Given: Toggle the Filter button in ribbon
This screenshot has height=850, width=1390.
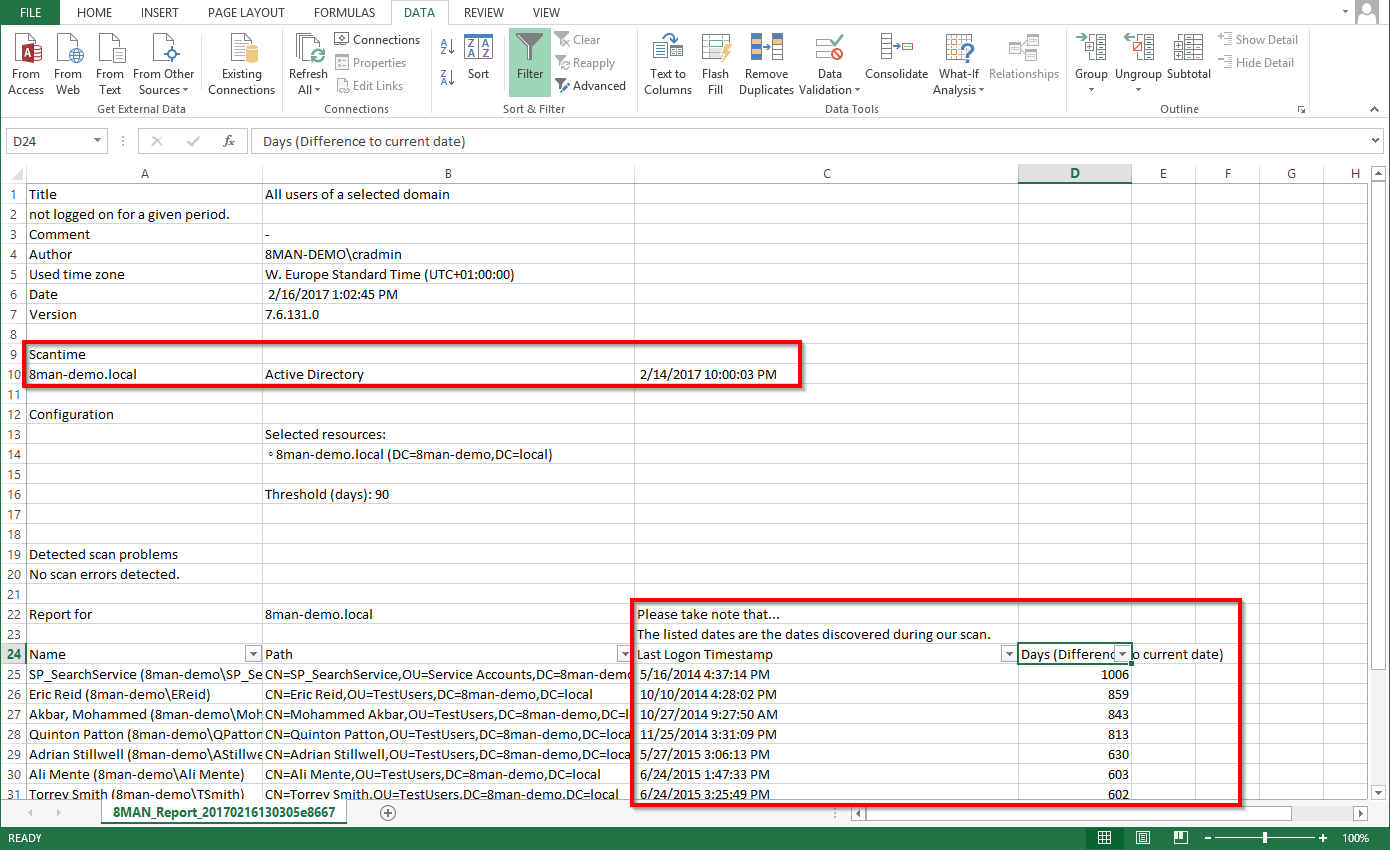Looking at the screenshot, I should click(529, 62).
